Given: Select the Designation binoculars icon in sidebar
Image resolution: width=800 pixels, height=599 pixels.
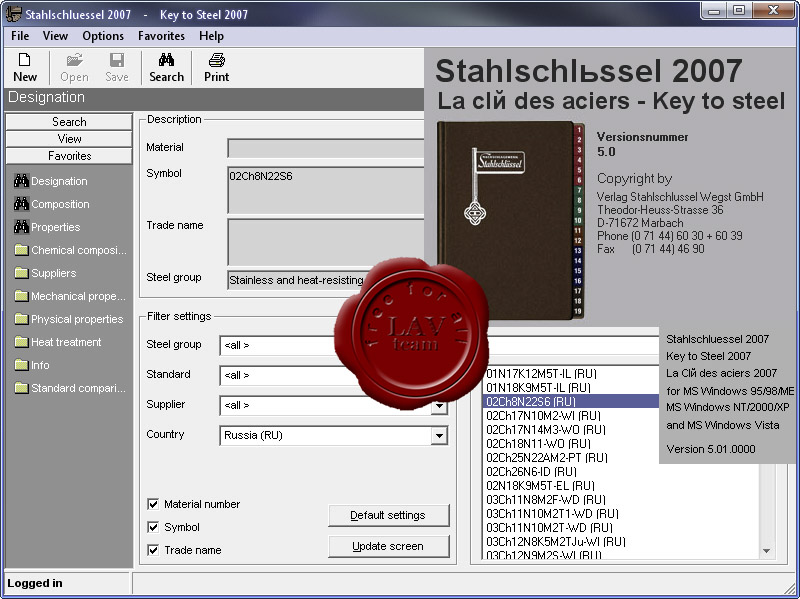Looking at the screenshot, I should point(21,181).
